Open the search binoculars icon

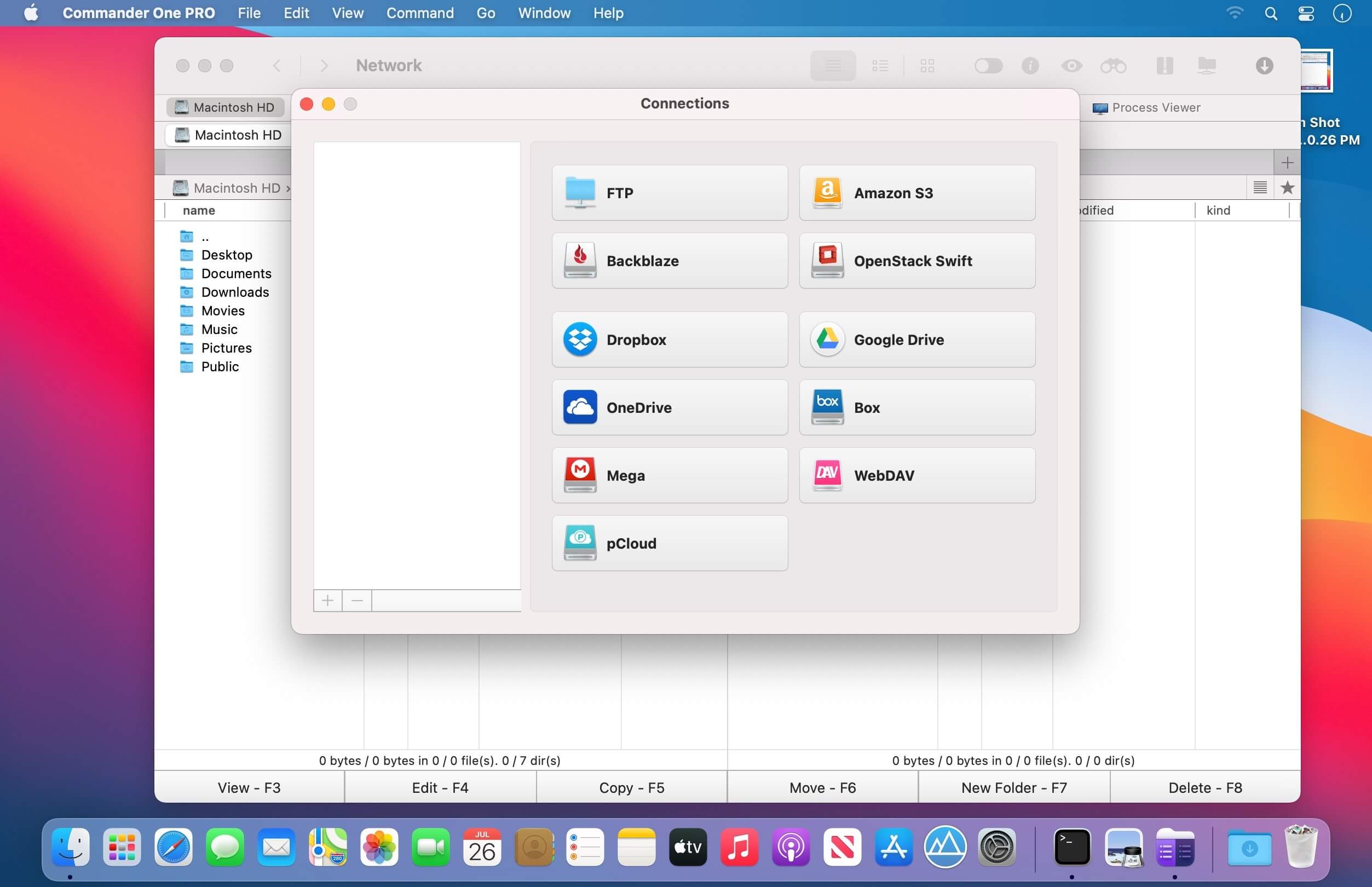click(x=1113, y=66)
